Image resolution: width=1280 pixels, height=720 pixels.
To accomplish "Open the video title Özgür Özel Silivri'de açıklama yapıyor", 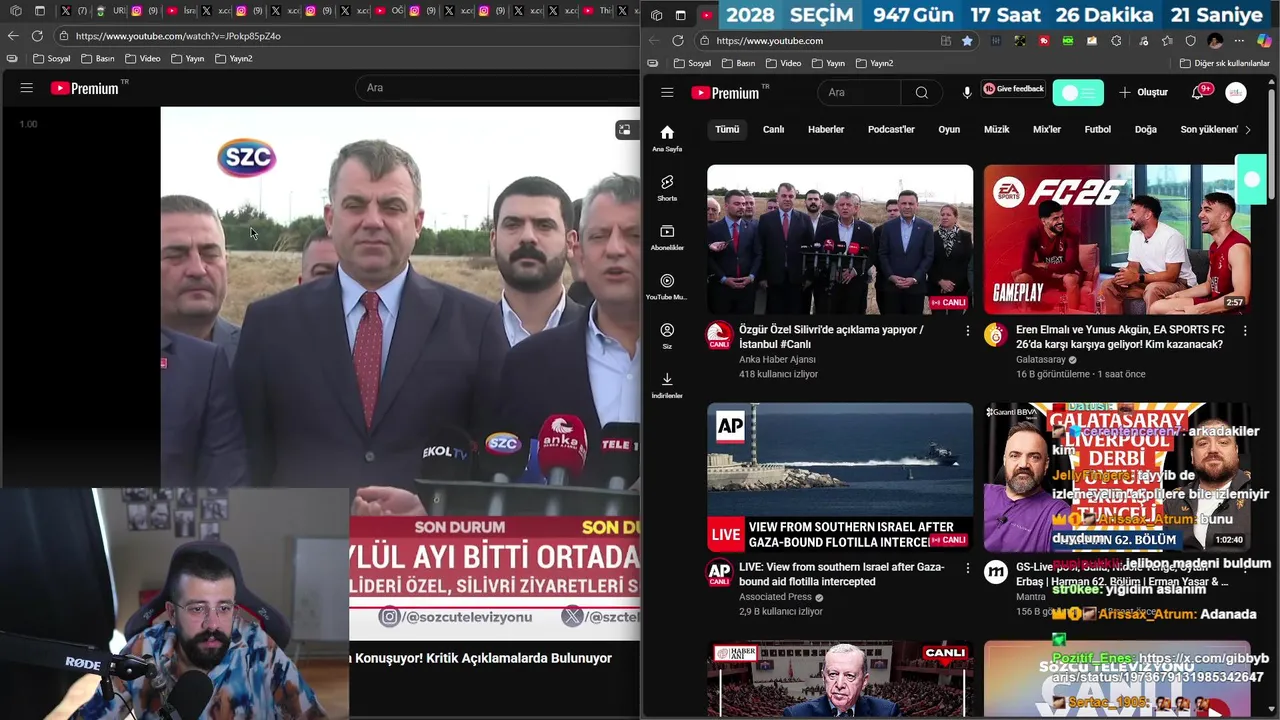I will [831, 336].
